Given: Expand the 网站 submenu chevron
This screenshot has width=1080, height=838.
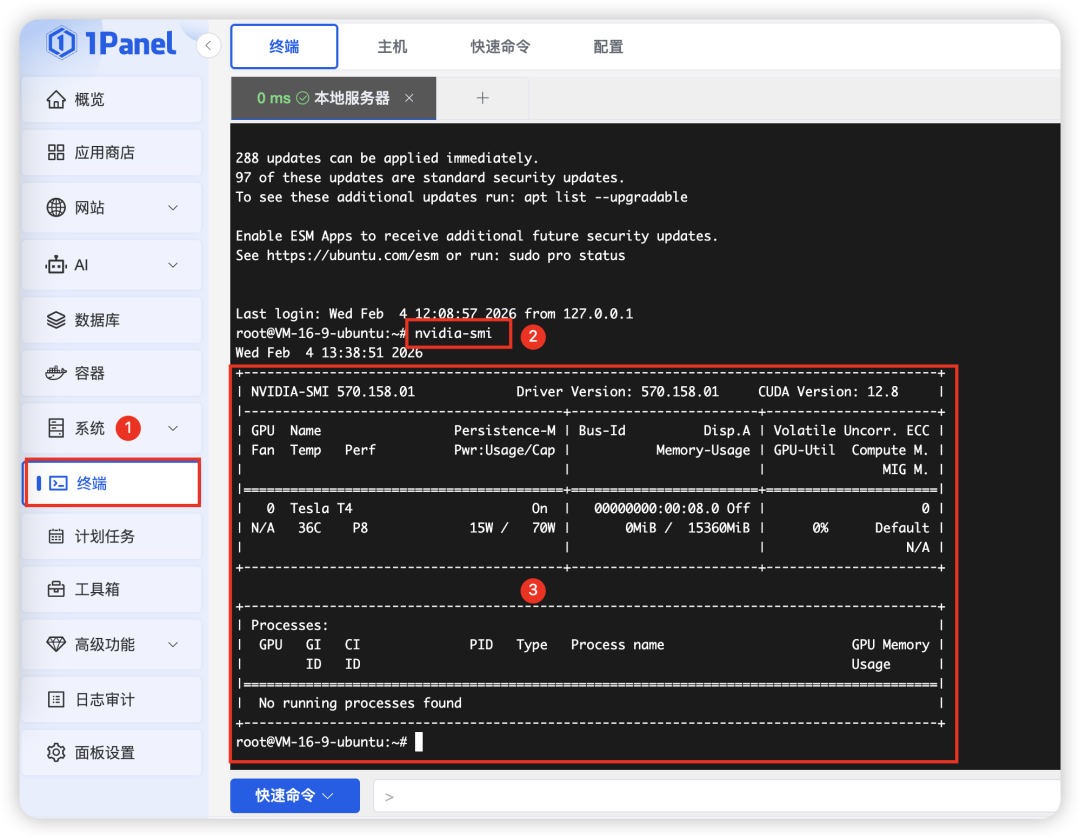Looking at the screenshot, I should pos(174,207).
